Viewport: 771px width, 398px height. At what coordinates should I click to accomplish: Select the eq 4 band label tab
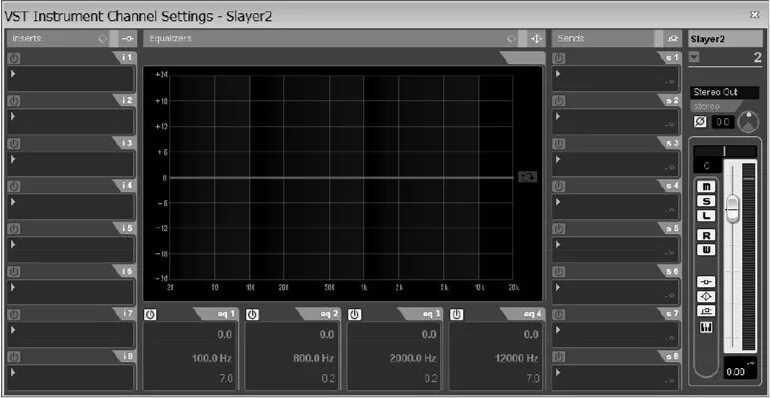tap(523, 314)
